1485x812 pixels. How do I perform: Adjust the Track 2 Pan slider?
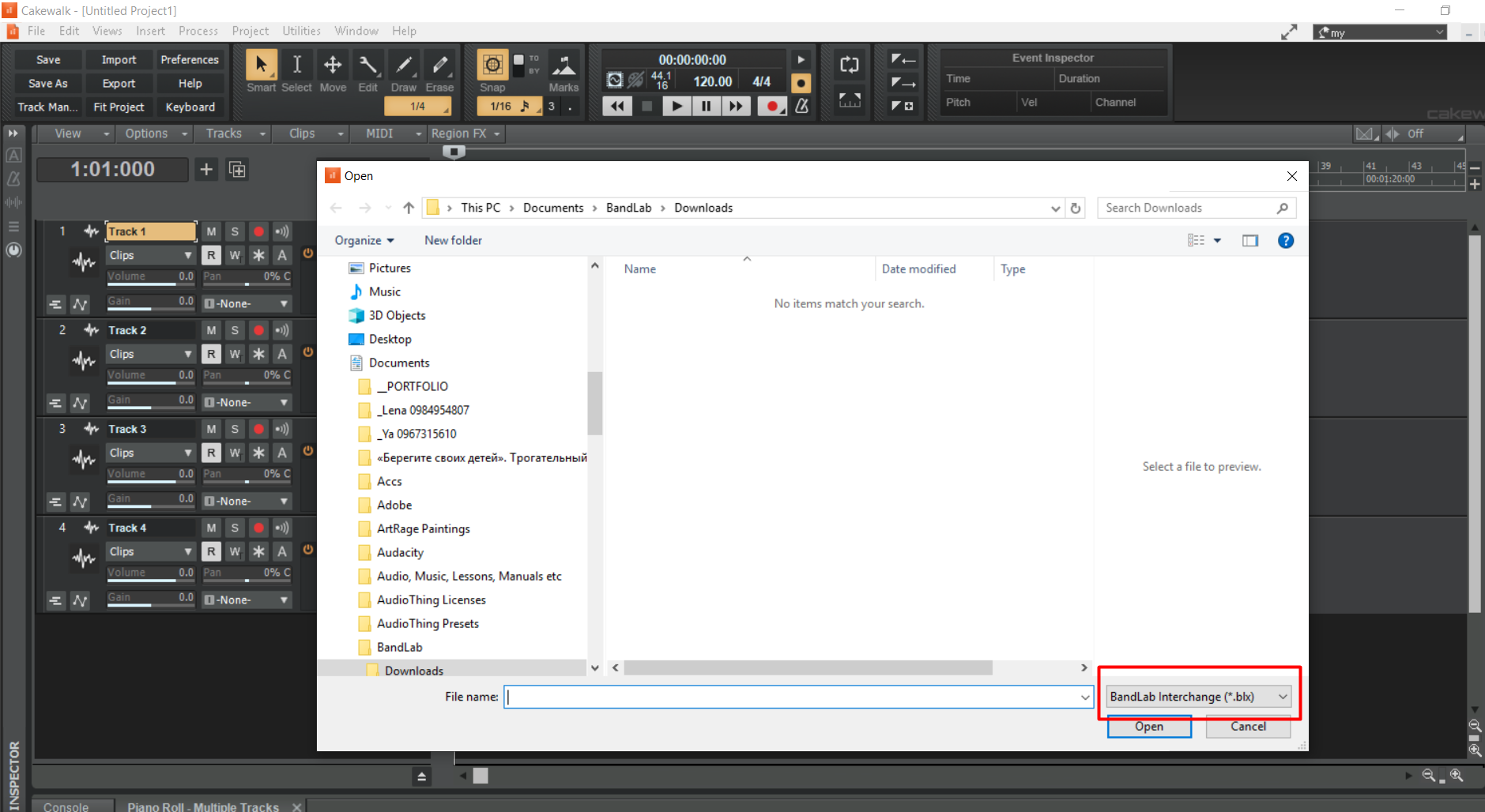(x=247, y=376)
